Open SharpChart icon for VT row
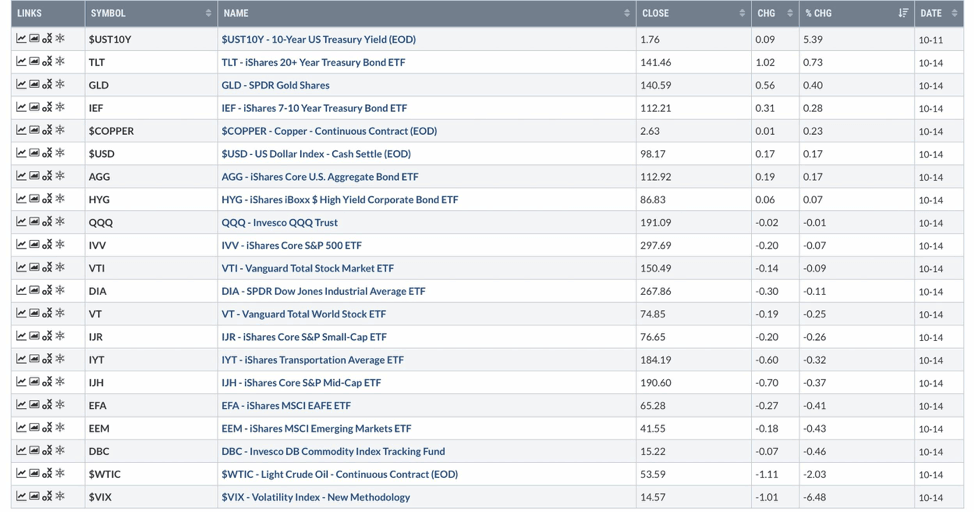Screen dimensions: 974x512 (21, 313)
